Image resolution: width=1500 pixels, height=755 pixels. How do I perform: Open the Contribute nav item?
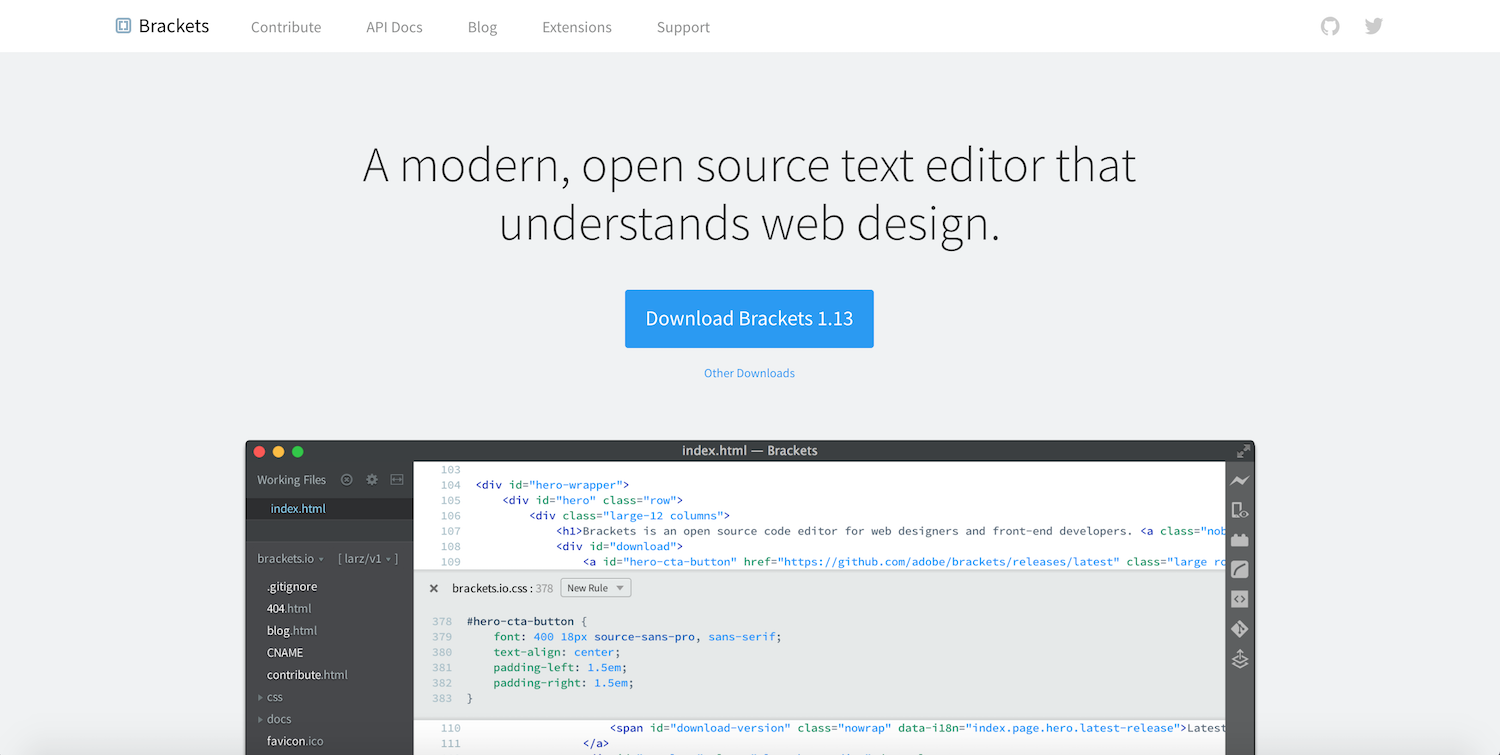click(286, 27)
